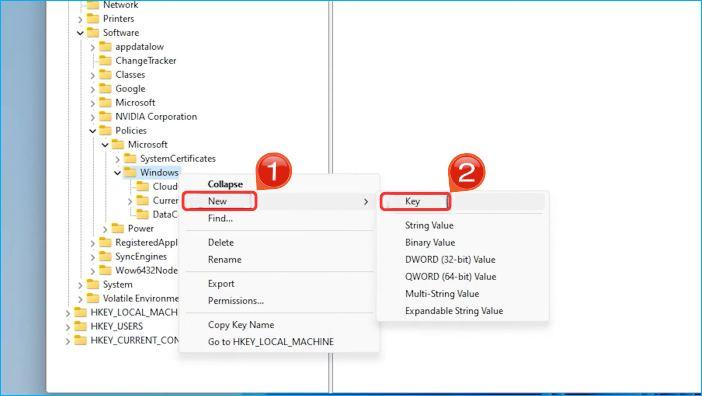Image resolution: width=702 pixels, height=396 pixels.
Task: Select the Wow6432Node key
Action: tap(146, 270)
